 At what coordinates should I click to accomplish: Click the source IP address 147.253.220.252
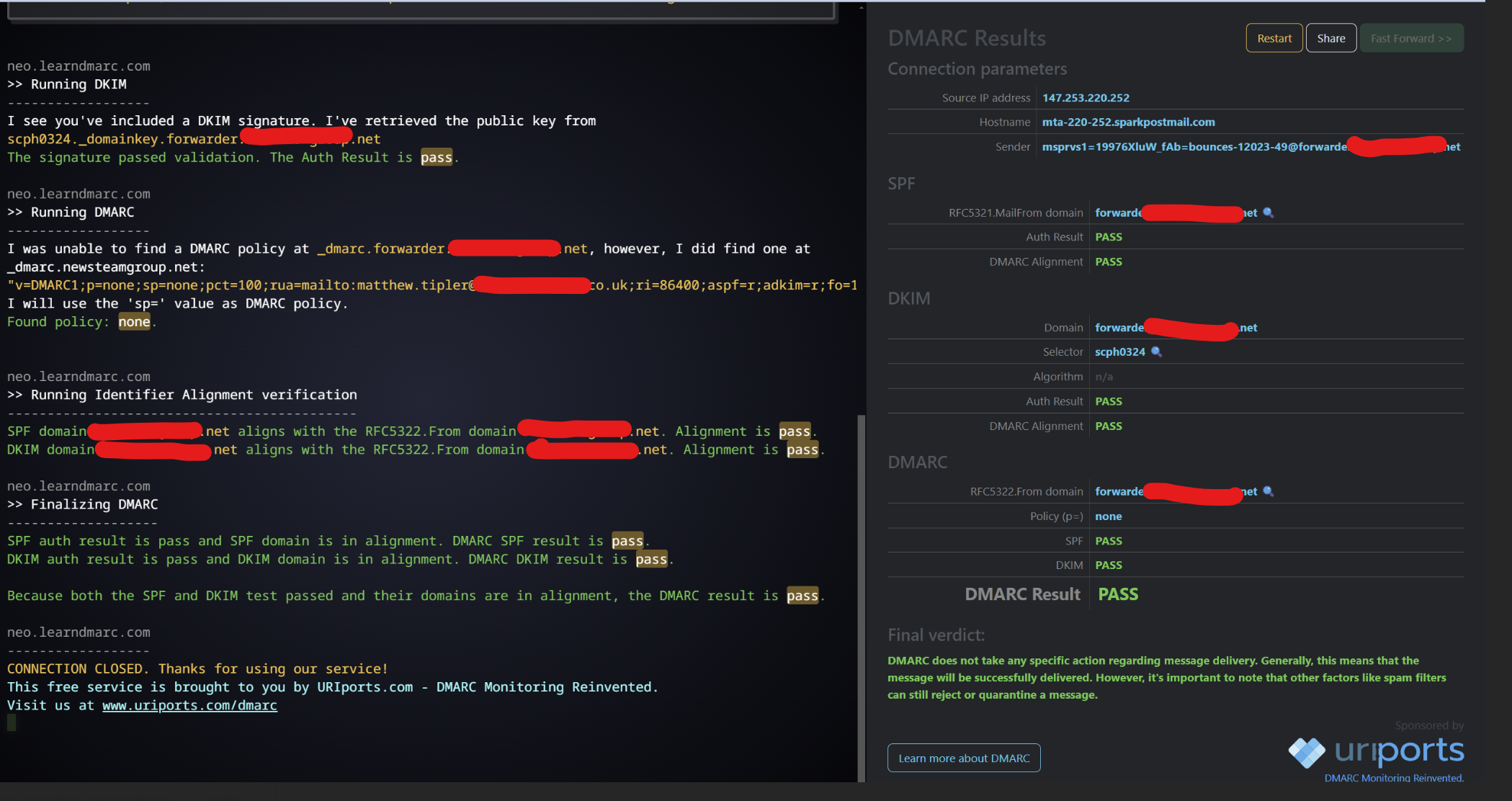click(1086, 98)
